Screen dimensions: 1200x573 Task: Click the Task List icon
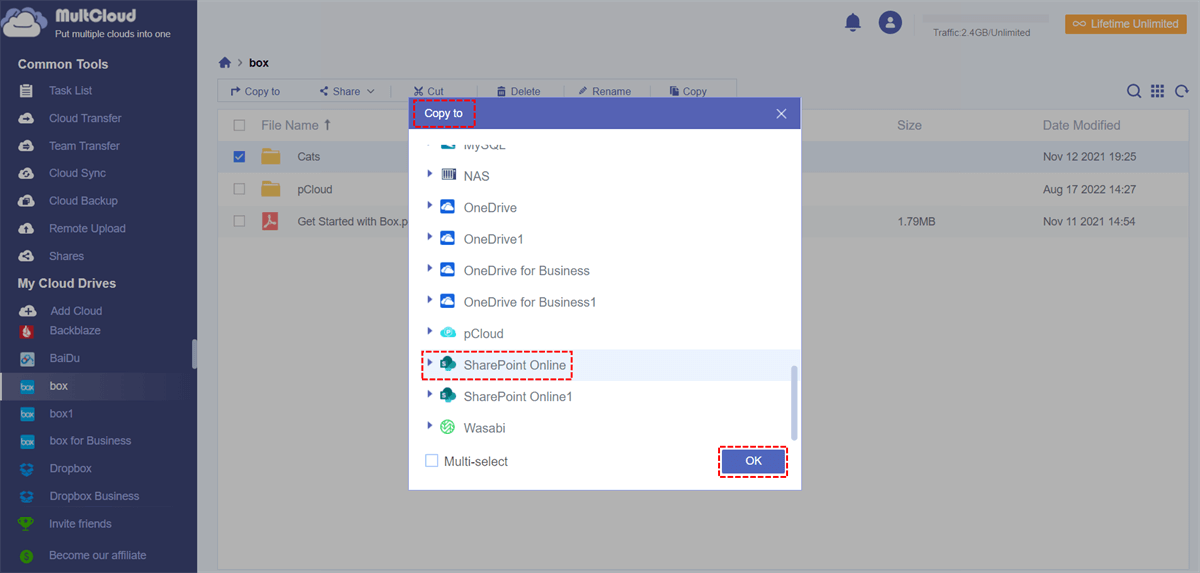pyautogui.click(x=27, y=91)
